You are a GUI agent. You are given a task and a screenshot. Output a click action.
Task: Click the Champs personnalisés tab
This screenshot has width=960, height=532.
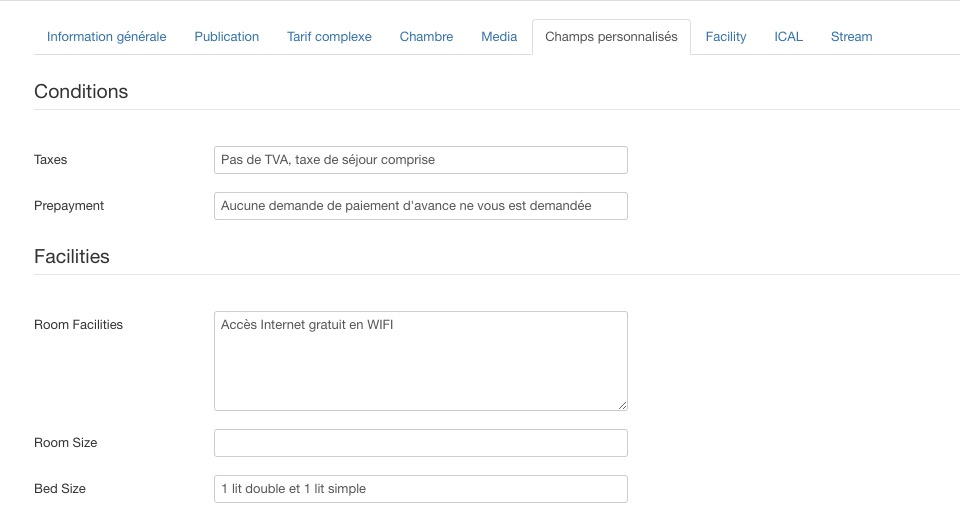click(x=611, y=37)
